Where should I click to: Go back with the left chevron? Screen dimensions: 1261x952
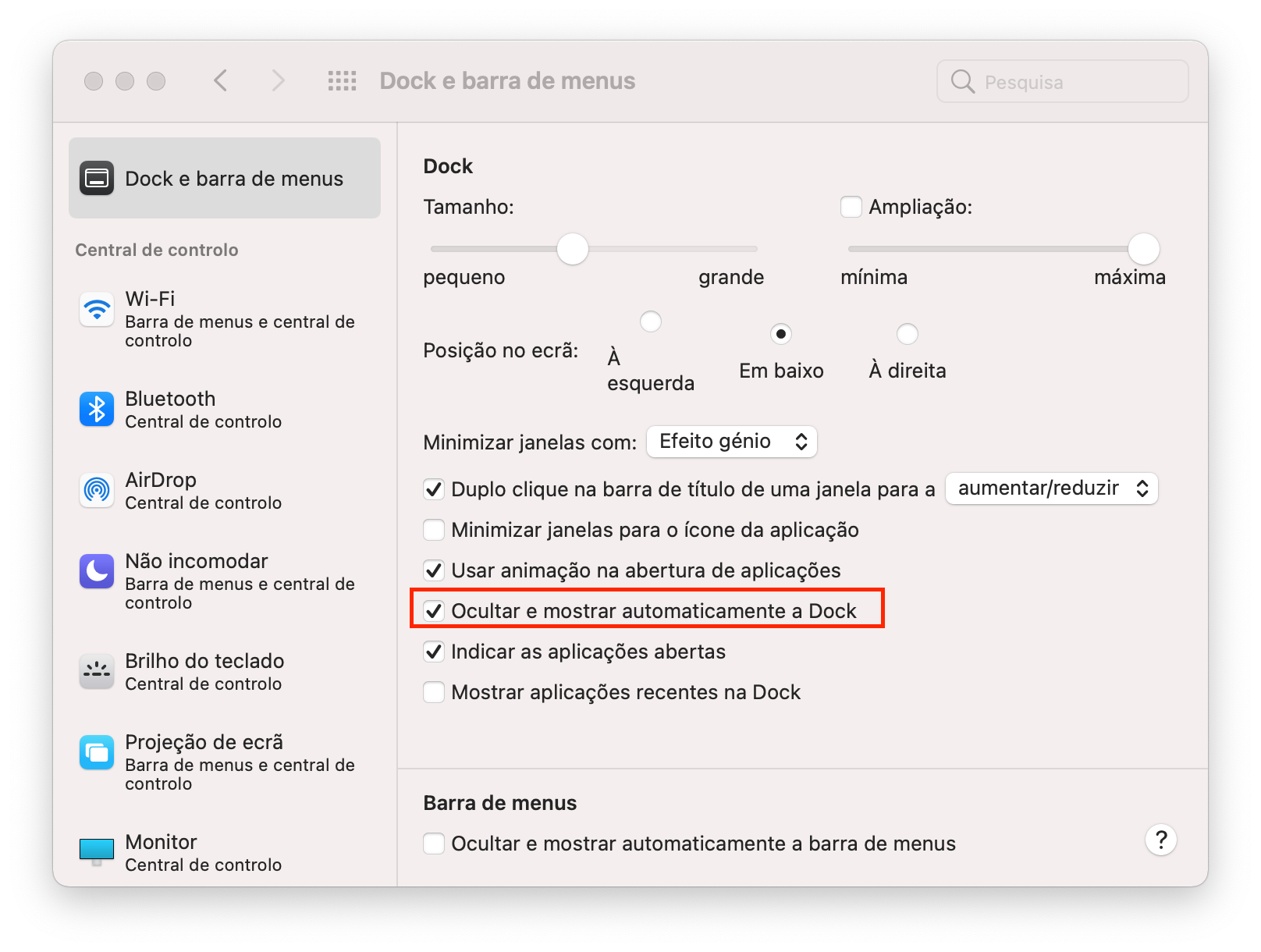click(x=221, y=80)
